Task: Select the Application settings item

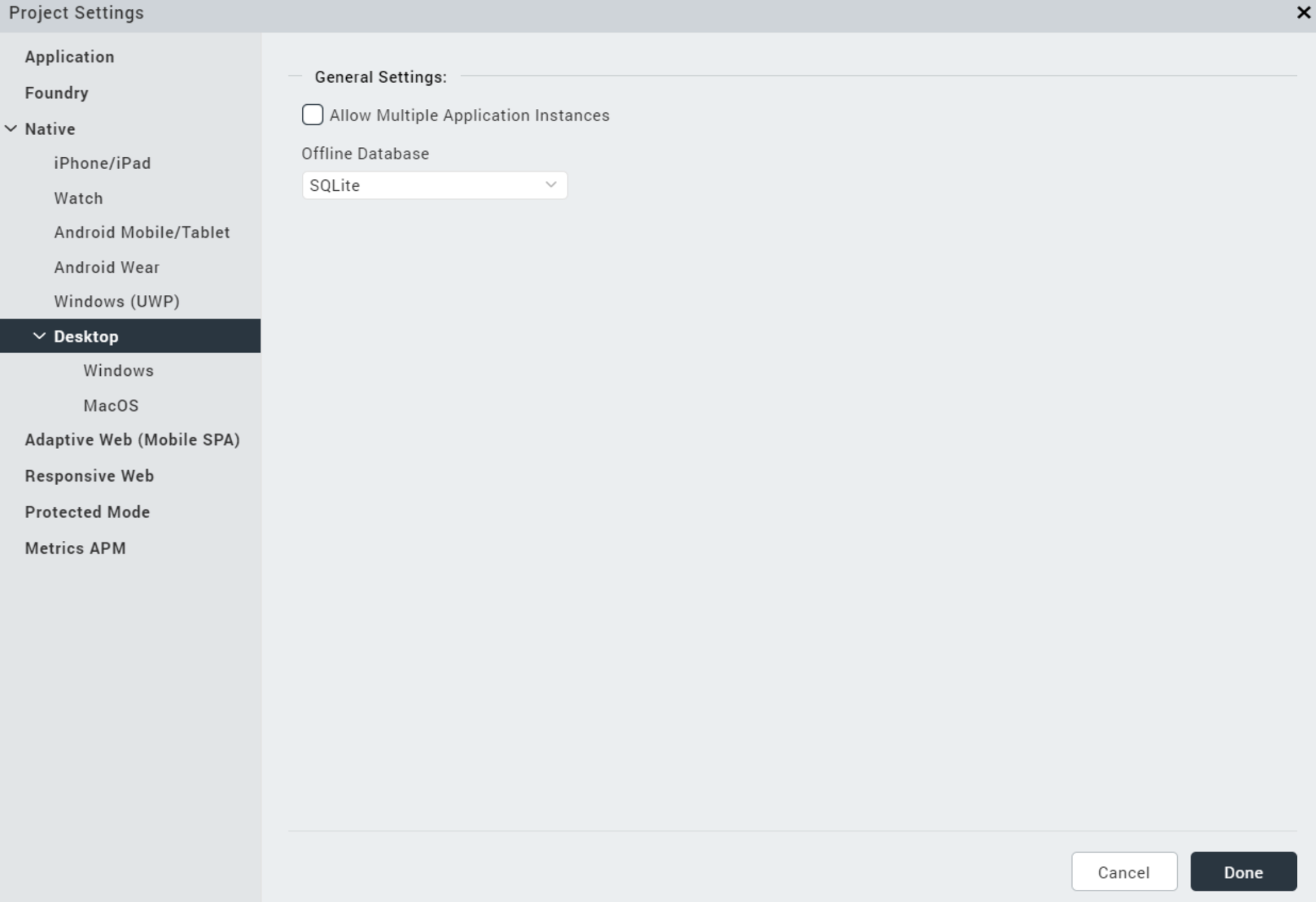Action: point(69,57)
